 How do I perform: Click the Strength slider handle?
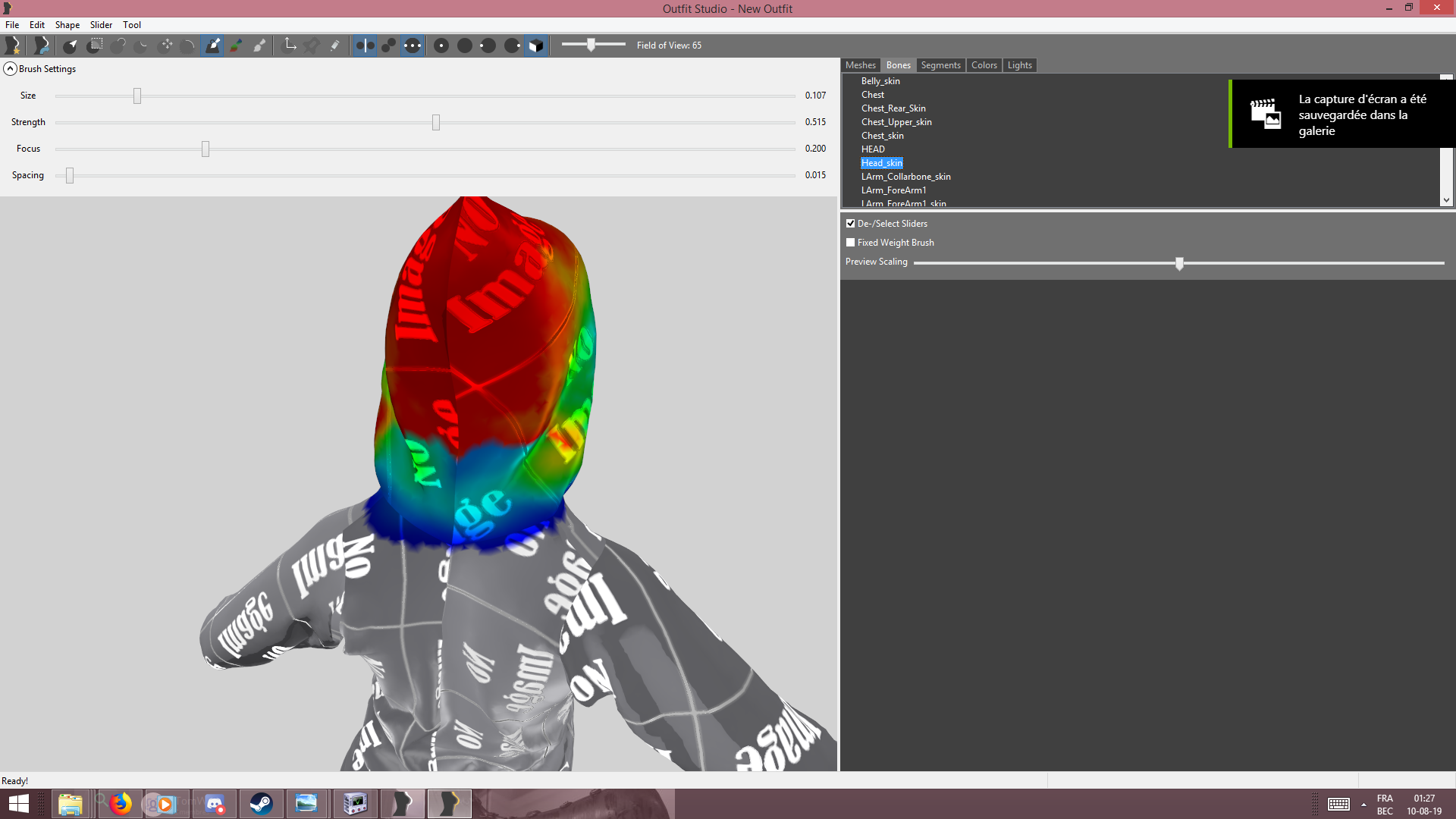tap(436, 122)
